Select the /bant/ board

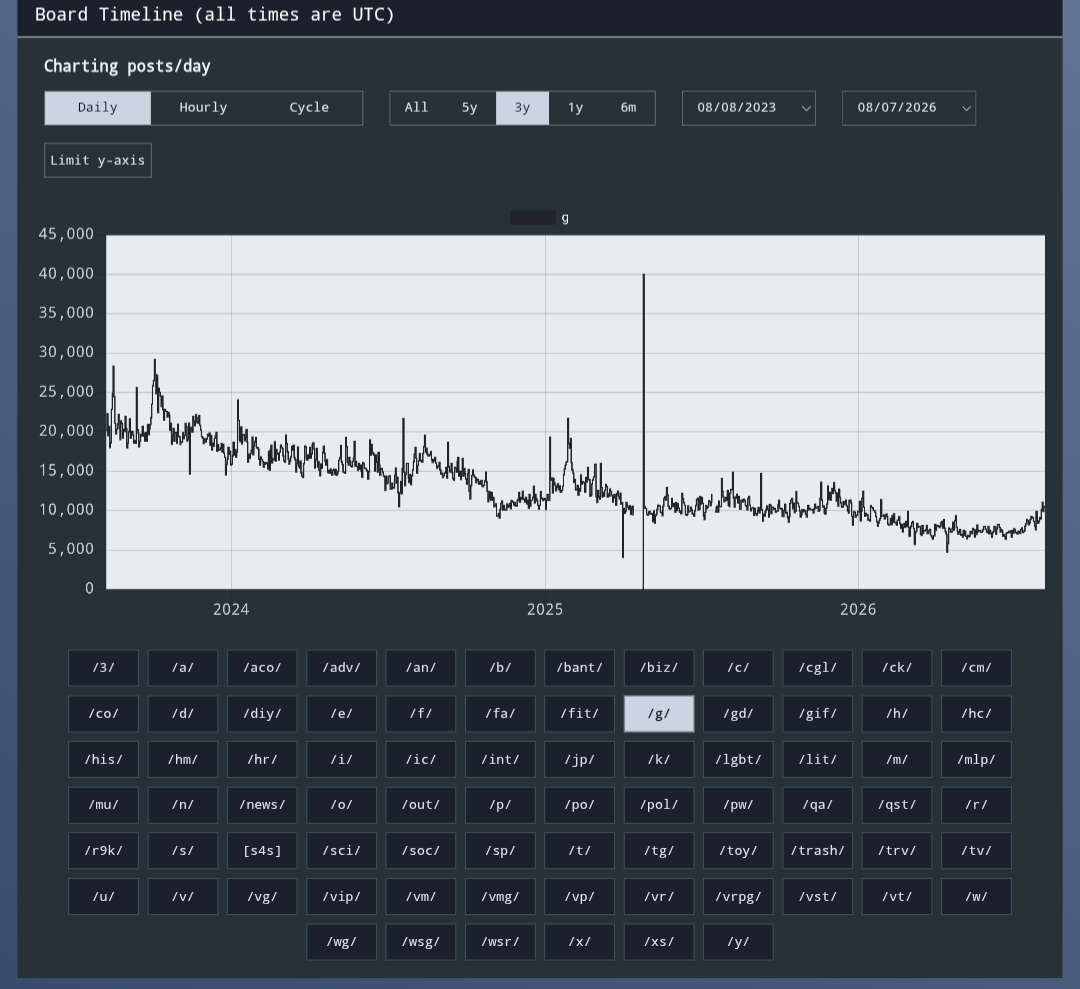(579, 668)
